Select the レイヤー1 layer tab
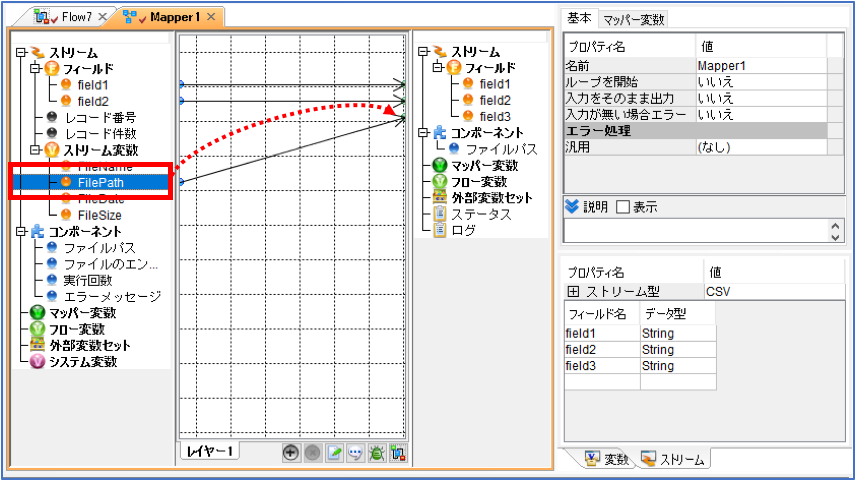 (210, 451)
